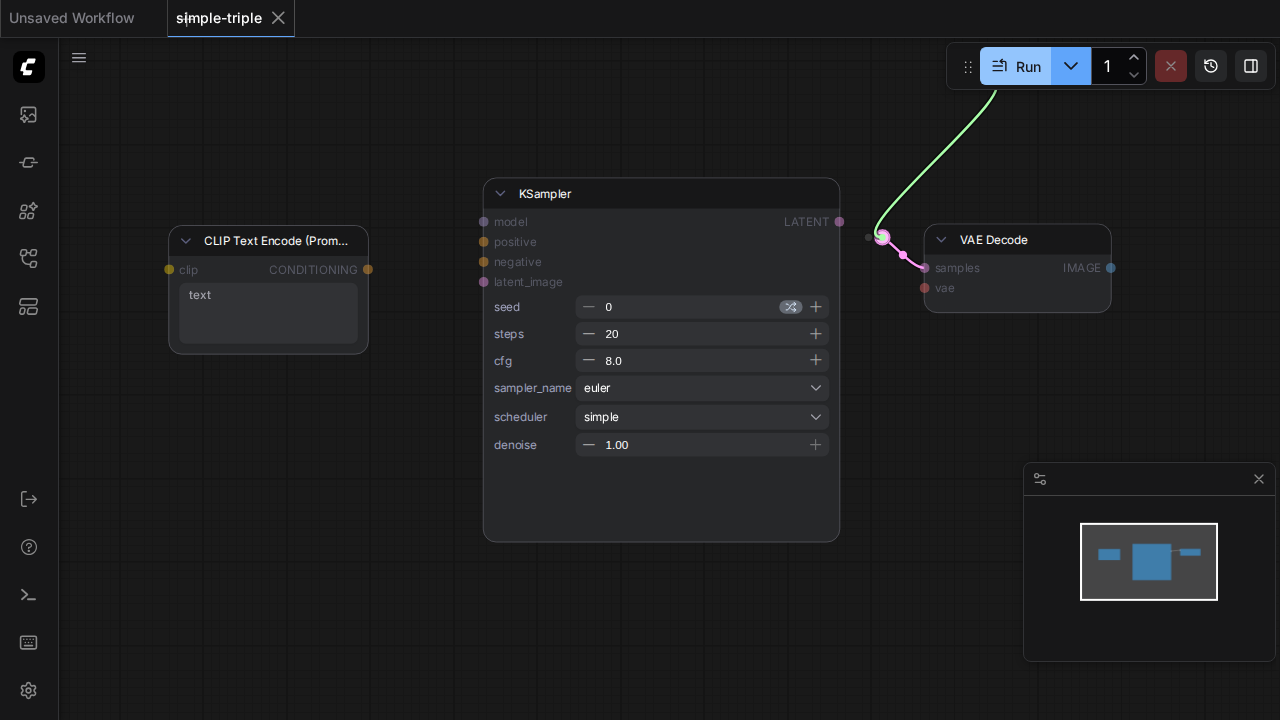
Task: Increase the steps value with plus
Action: [816, 334]
